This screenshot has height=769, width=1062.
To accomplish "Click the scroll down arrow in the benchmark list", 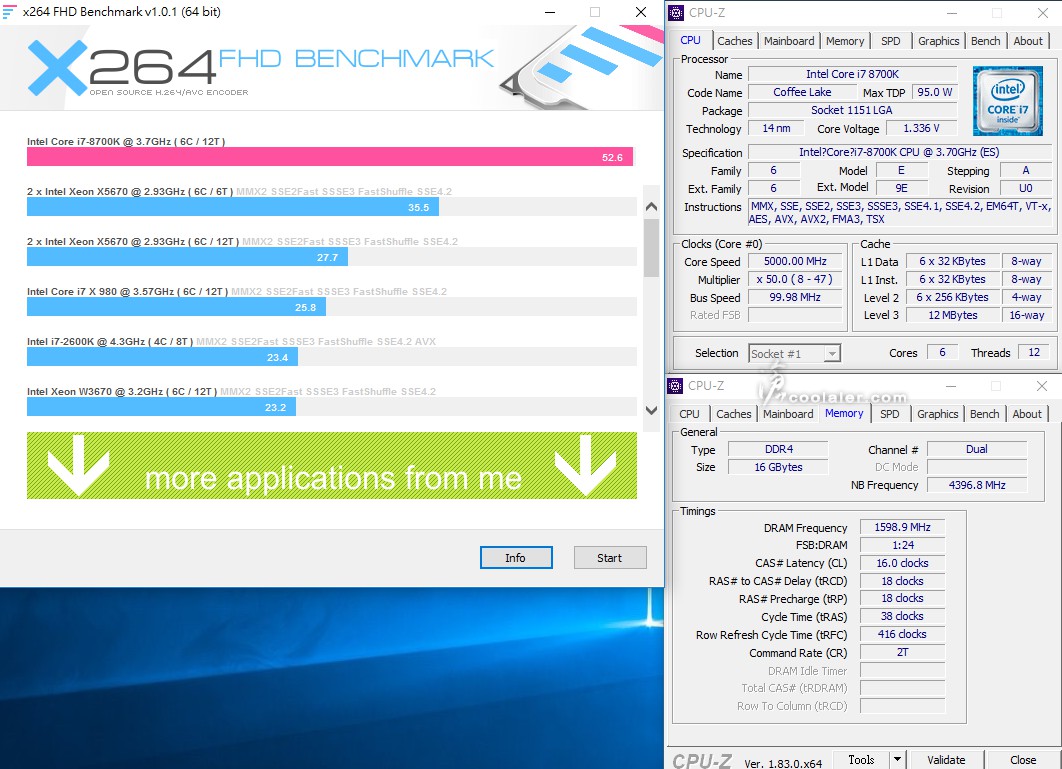I will pyautogui.click(x=652, y=410).
